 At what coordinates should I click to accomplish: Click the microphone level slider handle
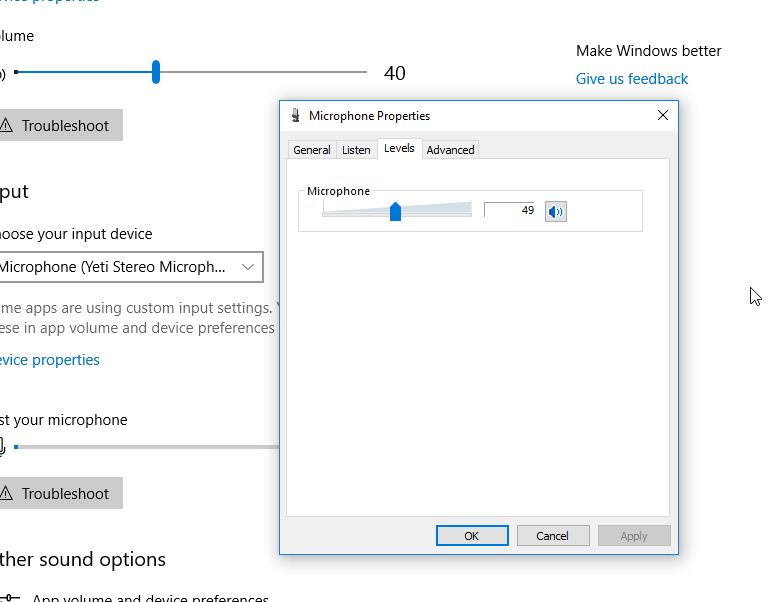395,211
